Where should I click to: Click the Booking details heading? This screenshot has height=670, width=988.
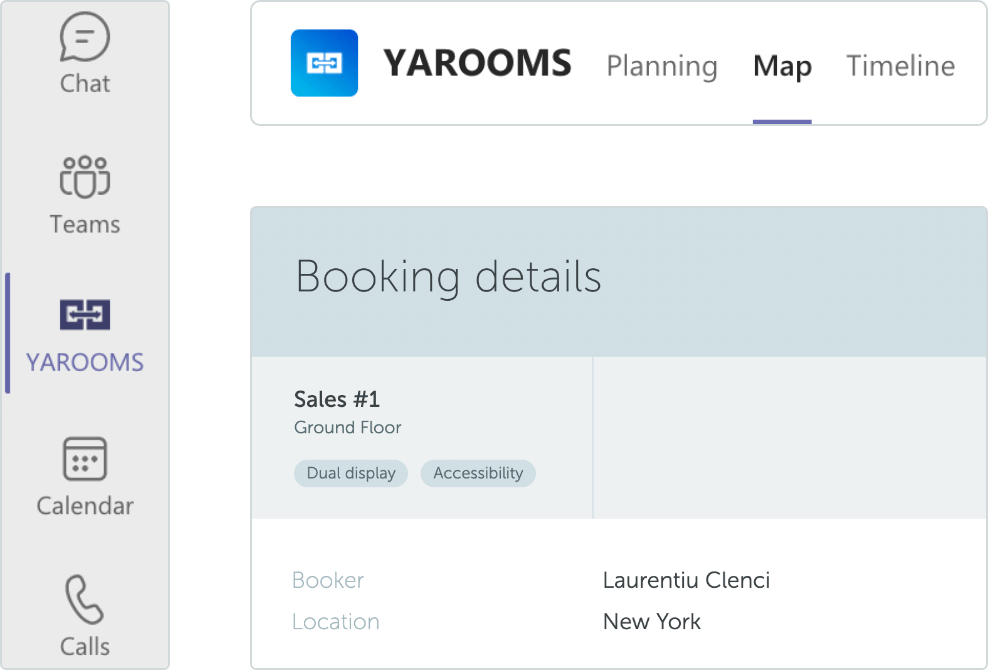click(448, 277)
